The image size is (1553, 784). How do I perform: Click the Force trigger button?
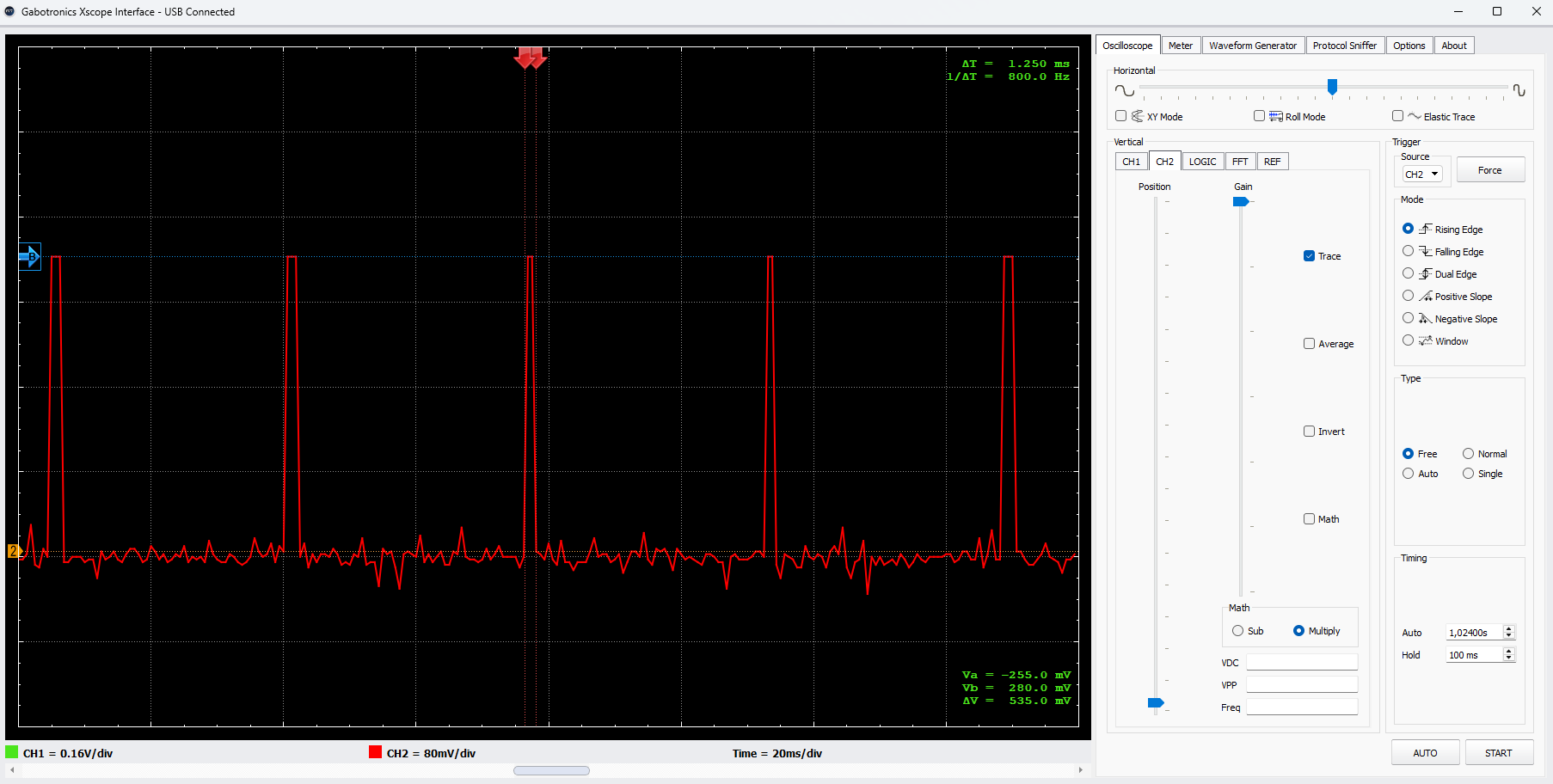tap(1490, 170)
